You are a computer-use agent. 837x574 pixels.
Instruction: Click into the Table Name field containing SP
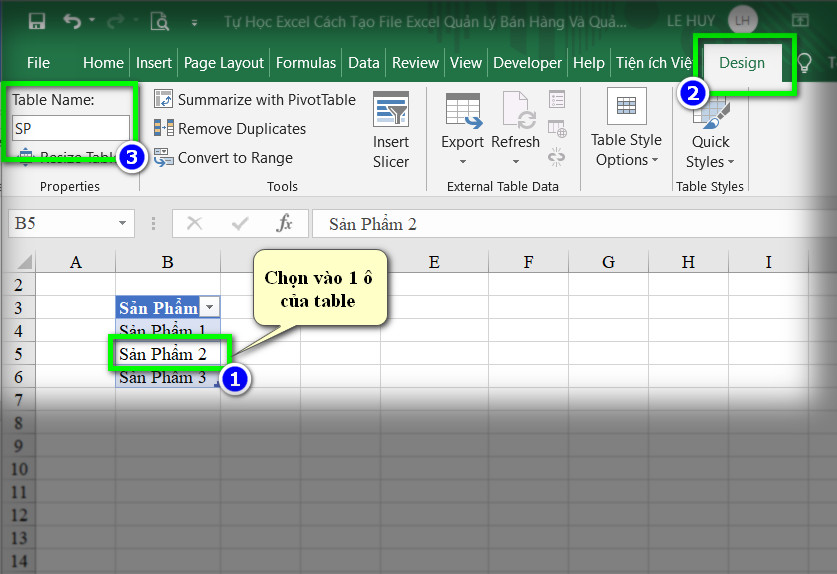point(70,128)
